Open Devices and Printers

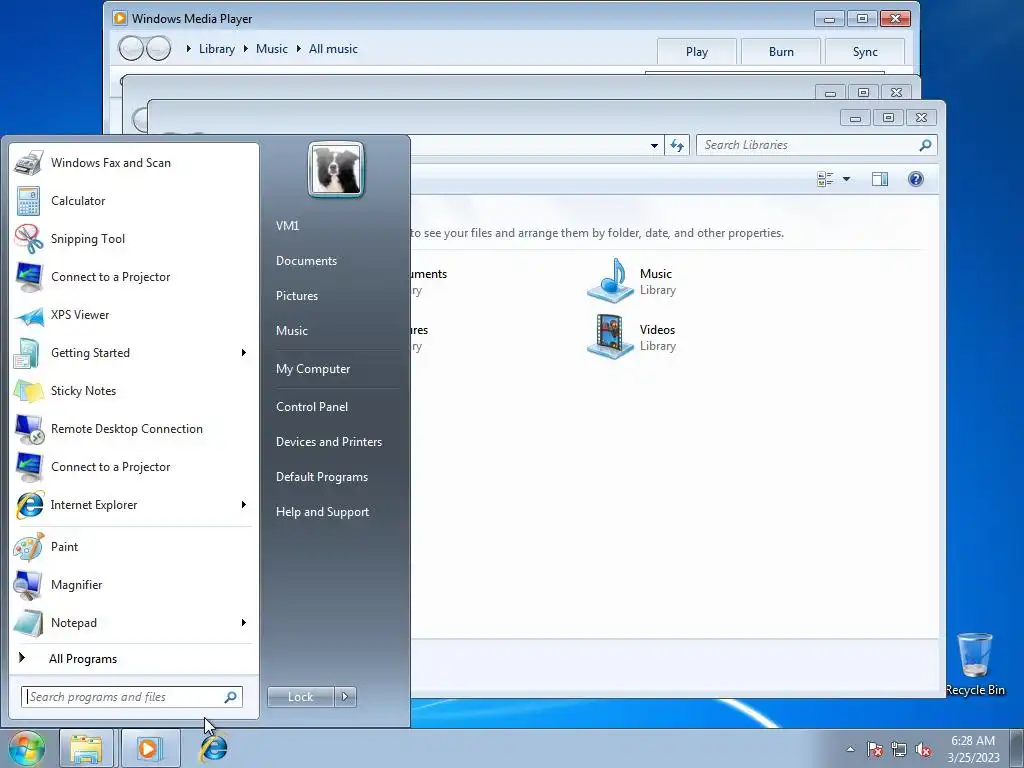[x=329, y=442]
